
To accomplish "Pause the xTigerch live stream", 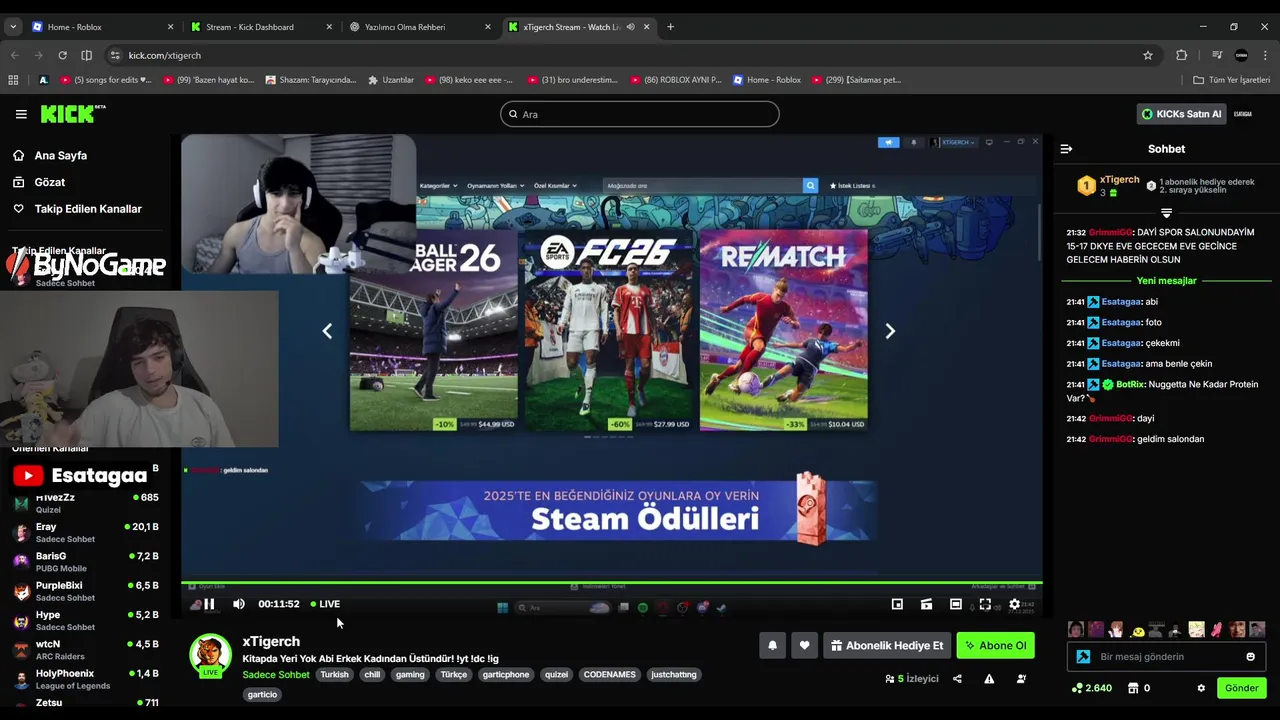I will point(209,604).
